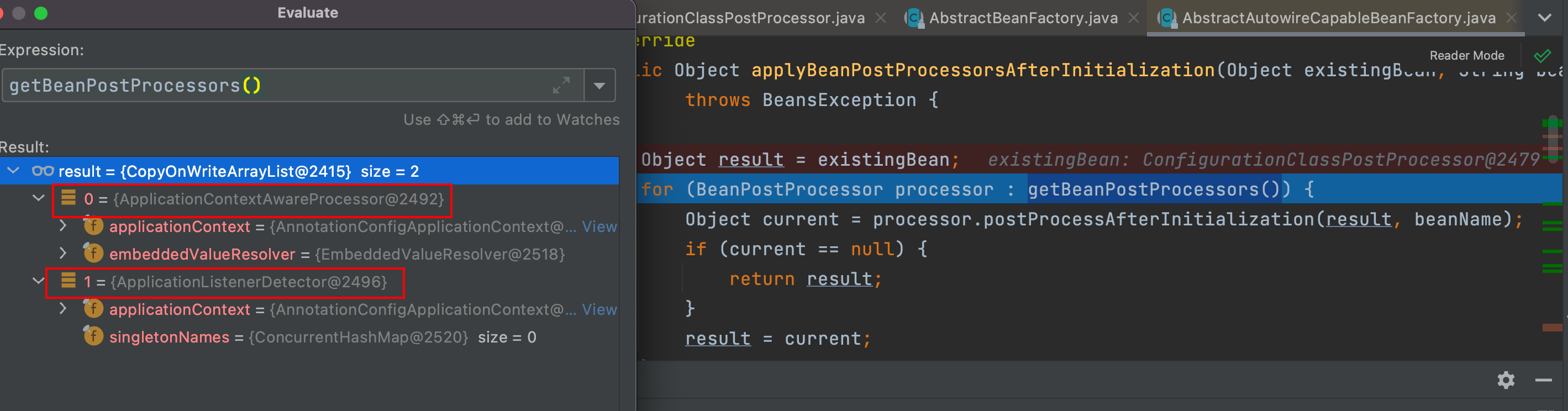This screenshot has width=1568, height=411.
Task: Expand the embeddedValueResolver field
Action: 62,254
